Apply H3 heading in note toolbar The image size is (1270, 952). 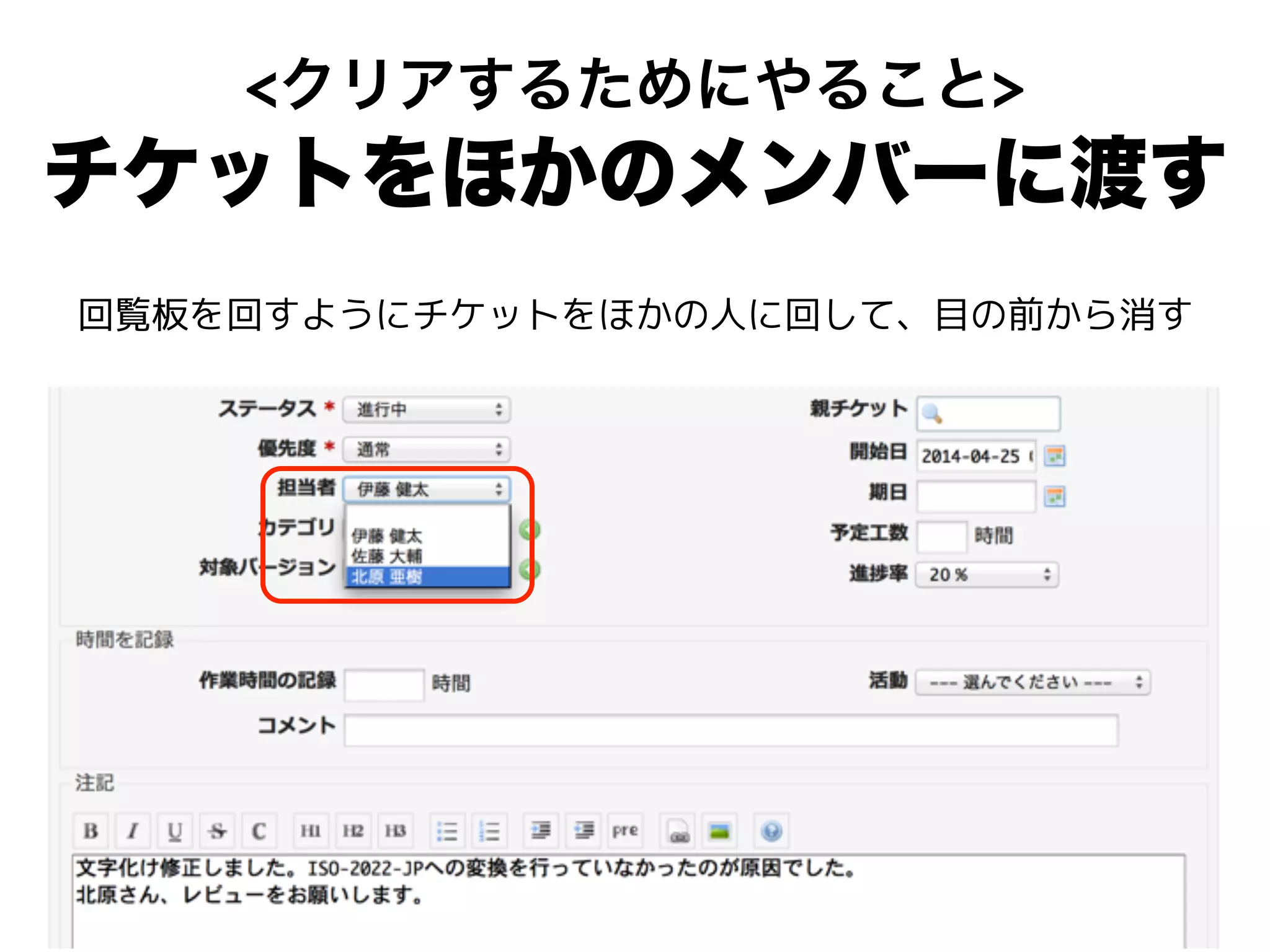coord(395,831)
